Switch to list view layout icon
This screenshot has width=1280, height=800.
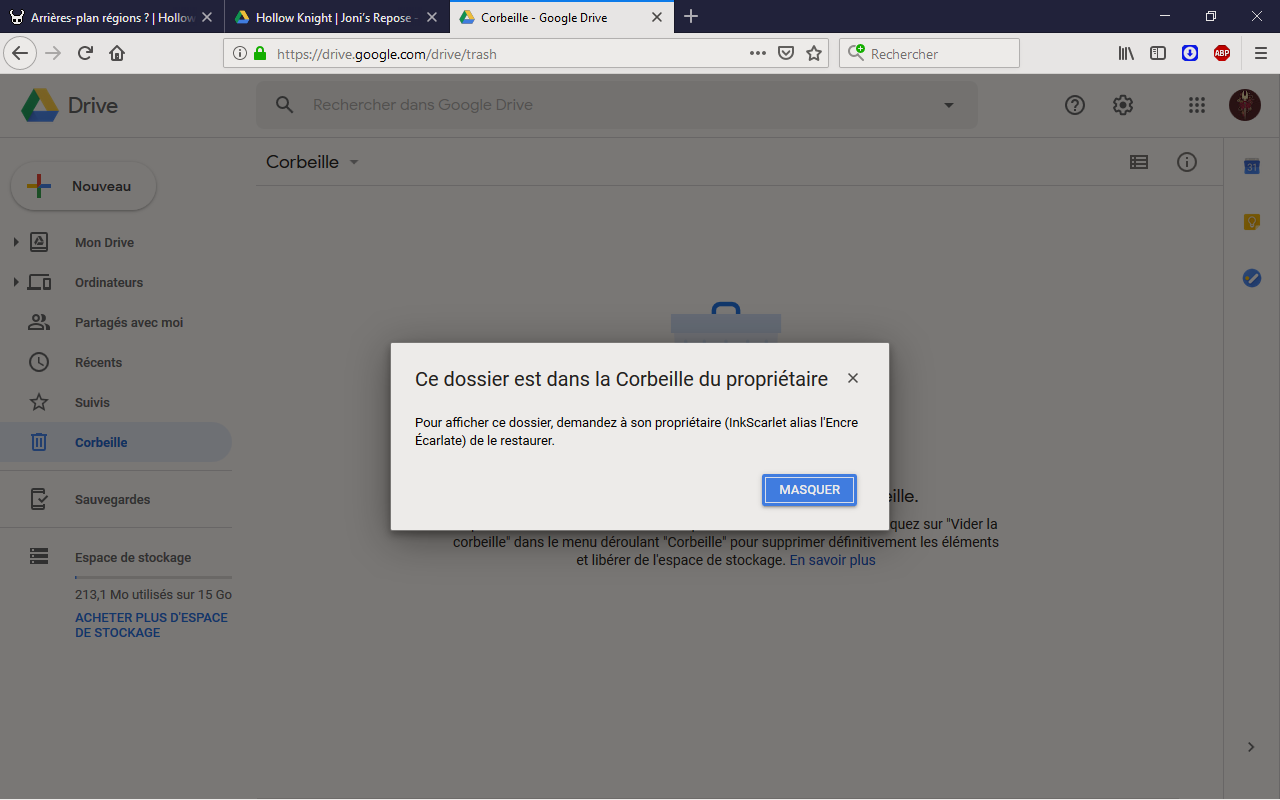point(1138,162)
